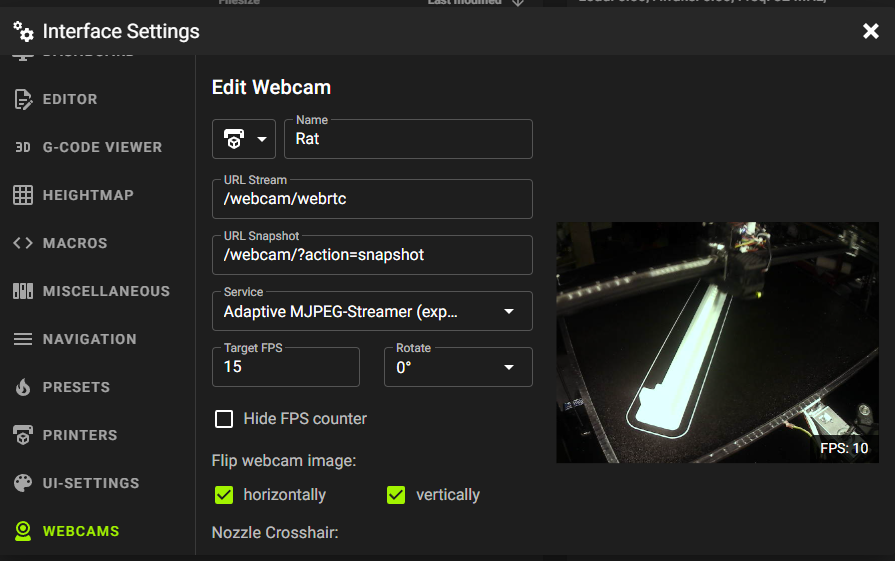Expand the Service dropdown arrow
This screenshot has width=895, height=561.
[509, 312]
